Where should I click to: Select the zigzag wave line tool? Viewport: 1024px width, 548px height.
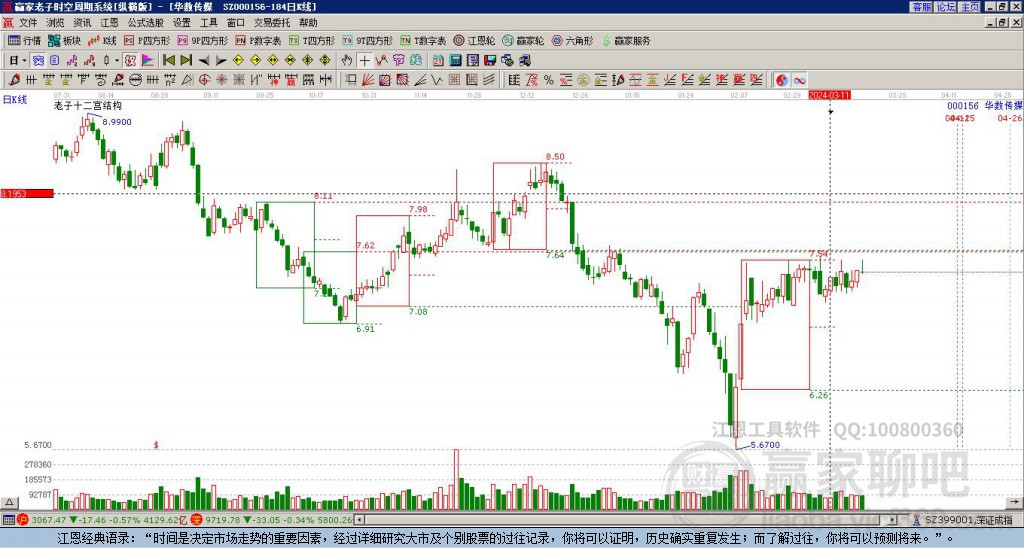(436, 80)
